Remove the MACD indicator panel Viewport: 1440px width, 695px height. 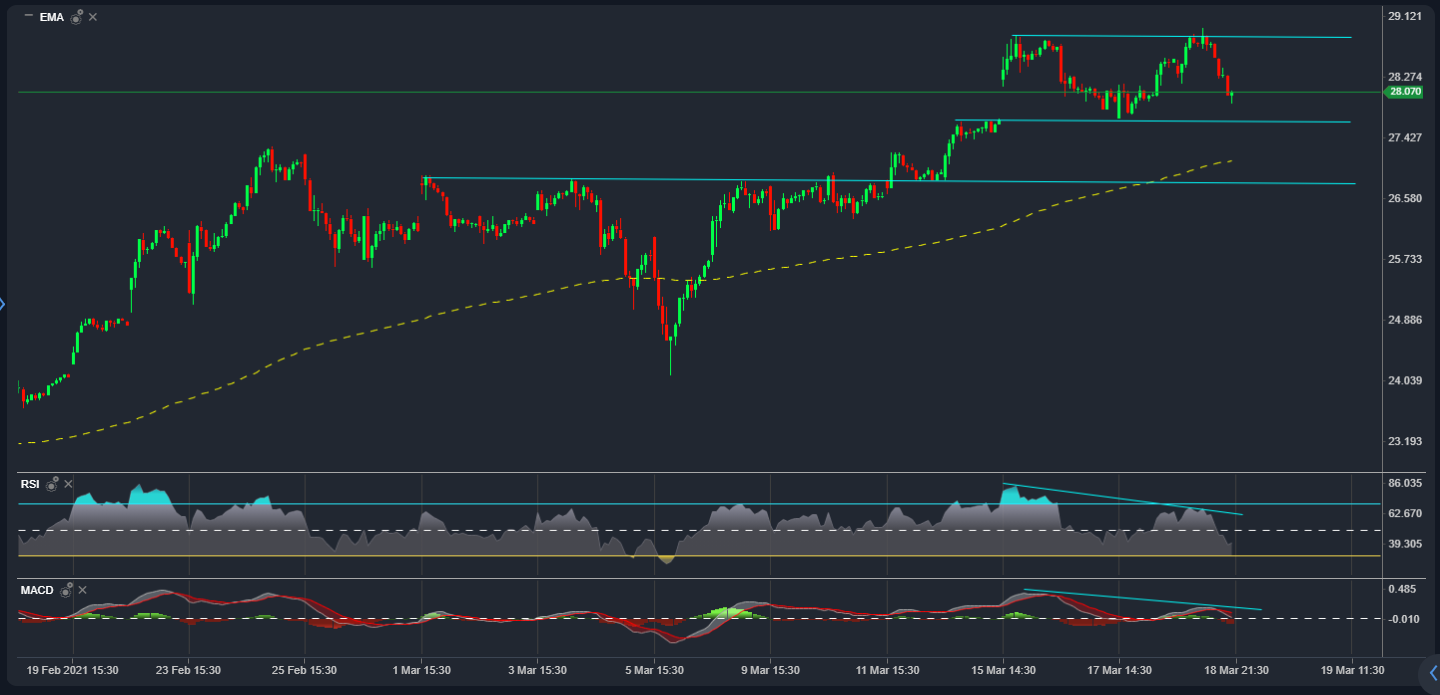83,590
